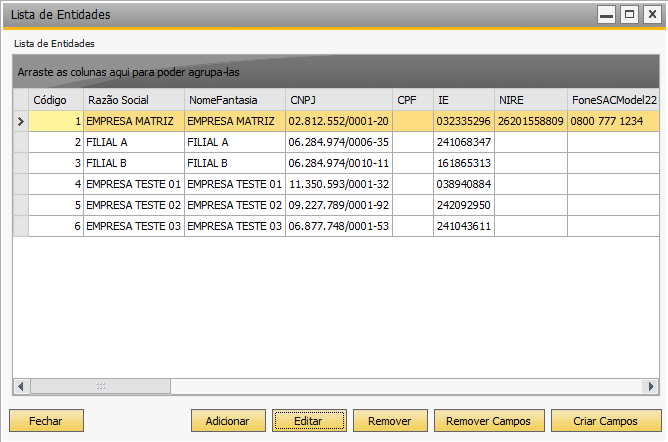Sort by the Código column header
This screenshot has height=442, width=668.
(56, 100)
